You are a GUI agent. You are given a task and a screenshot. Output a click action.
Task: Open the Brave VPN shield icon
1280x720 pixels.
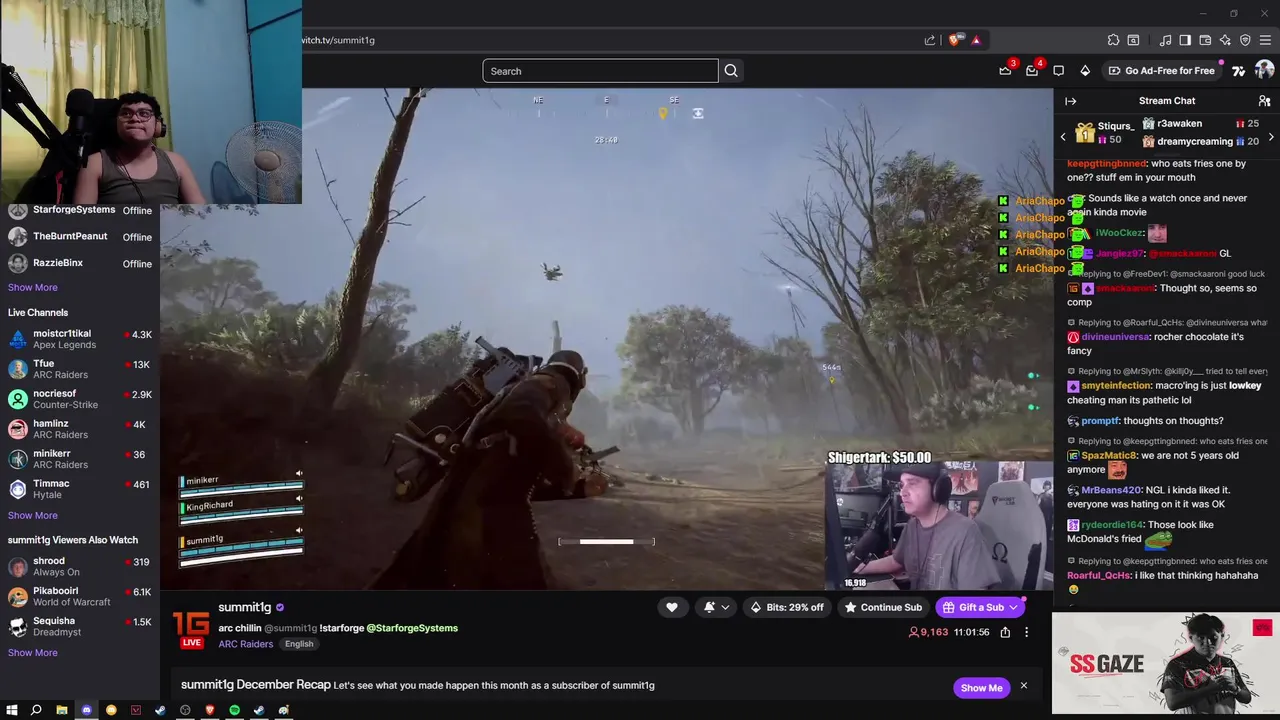coord(1245,40)
